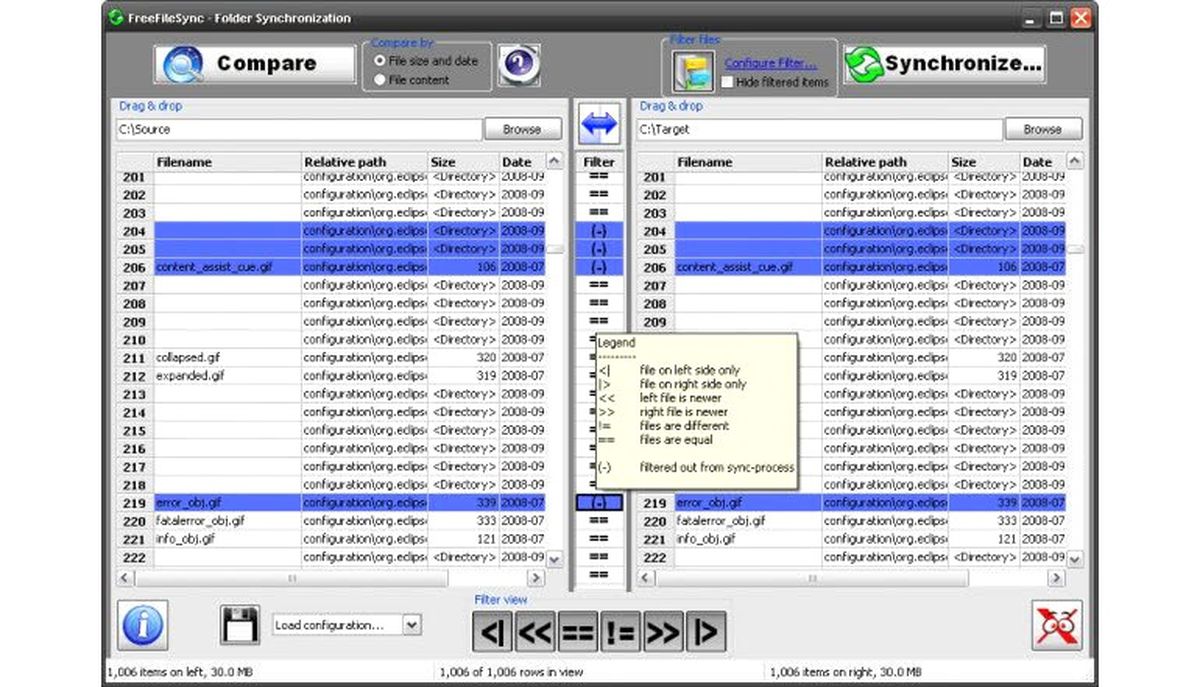Toggle the left-only files filter view
Screen dimensions: 1200x687
(x=493, y=631)
